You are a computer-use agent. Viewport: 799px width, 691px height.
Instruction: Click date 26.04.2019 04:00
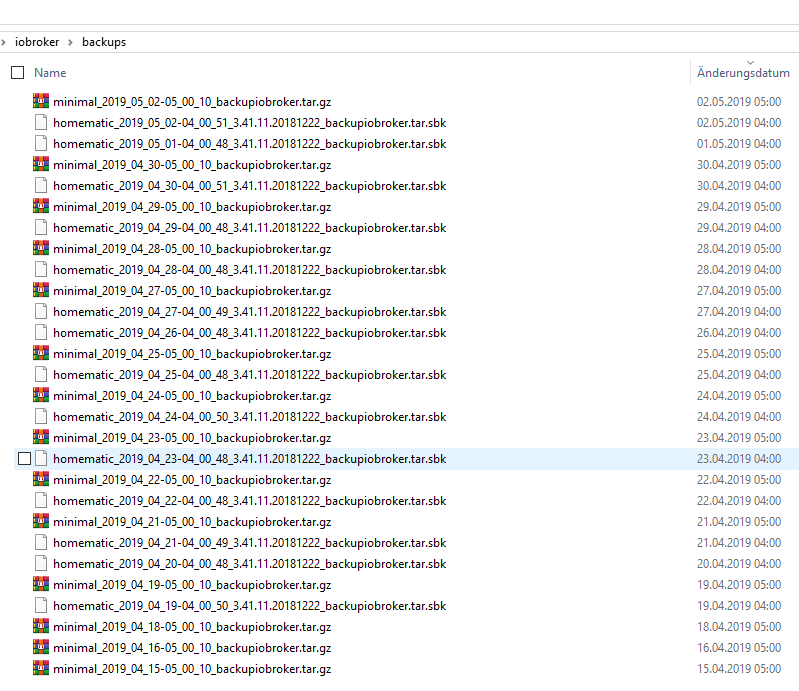pyautogui.click(x=739, y=332)
